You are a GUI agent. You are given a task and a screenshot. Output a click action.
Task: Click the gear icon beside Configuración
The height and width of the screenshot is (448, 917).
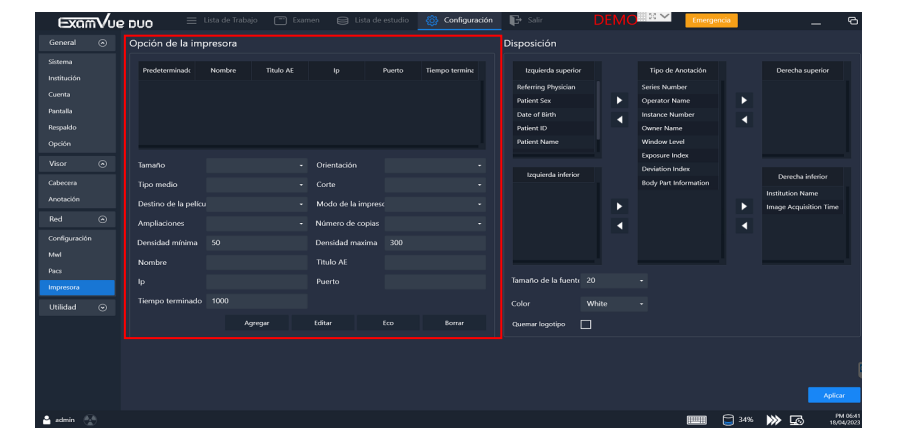click(432, 21)
